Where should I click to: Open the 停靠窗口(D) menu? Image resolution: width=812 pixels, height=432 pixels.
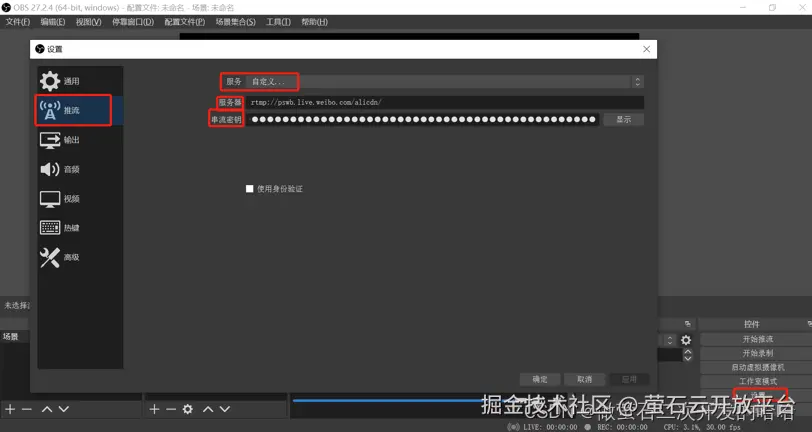click(x=133, y=22)
